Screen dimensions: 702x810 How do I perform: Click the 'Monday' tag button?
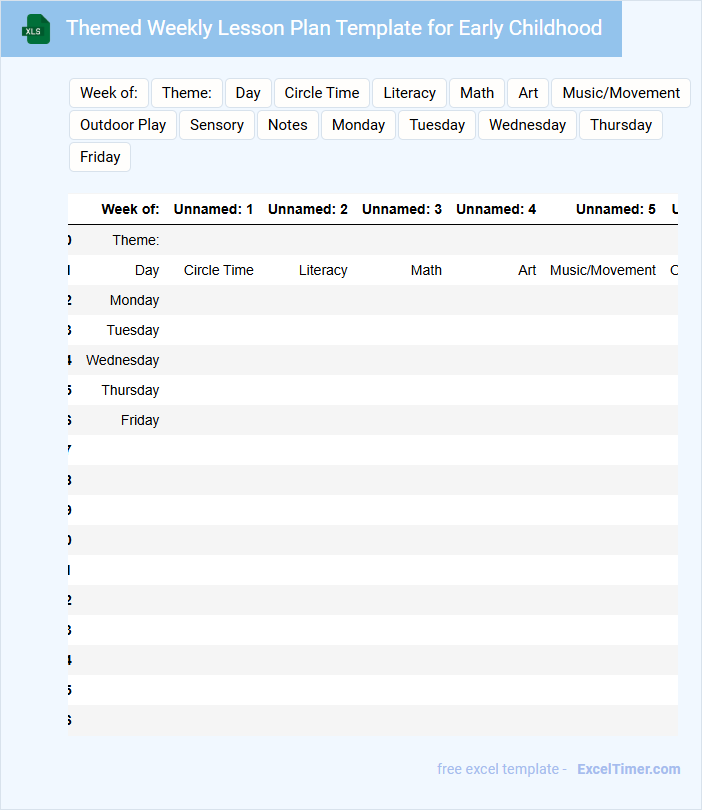pos(358,125)
